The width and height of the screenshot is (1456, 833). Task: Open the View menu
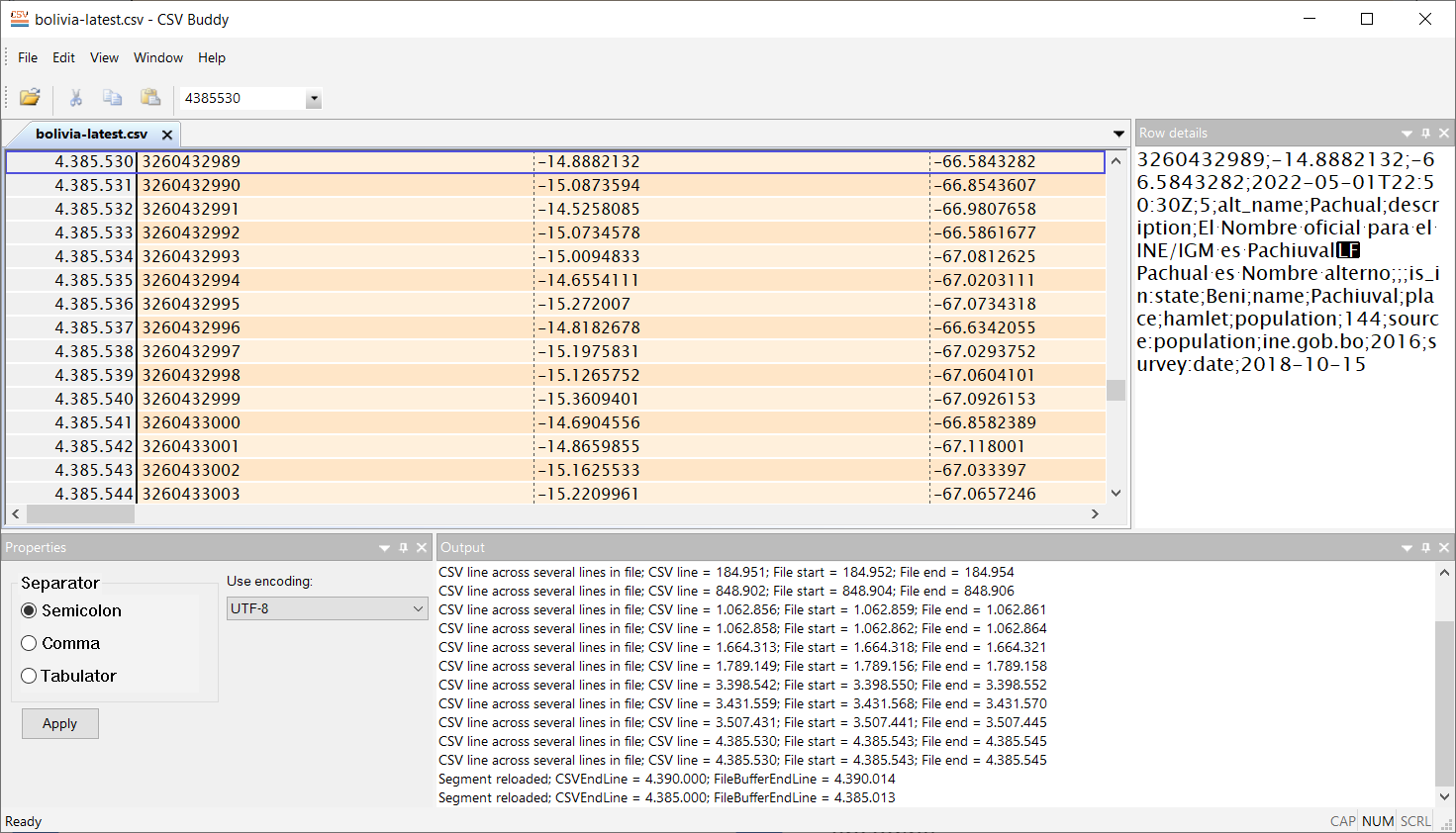click(x=104, y=57)
